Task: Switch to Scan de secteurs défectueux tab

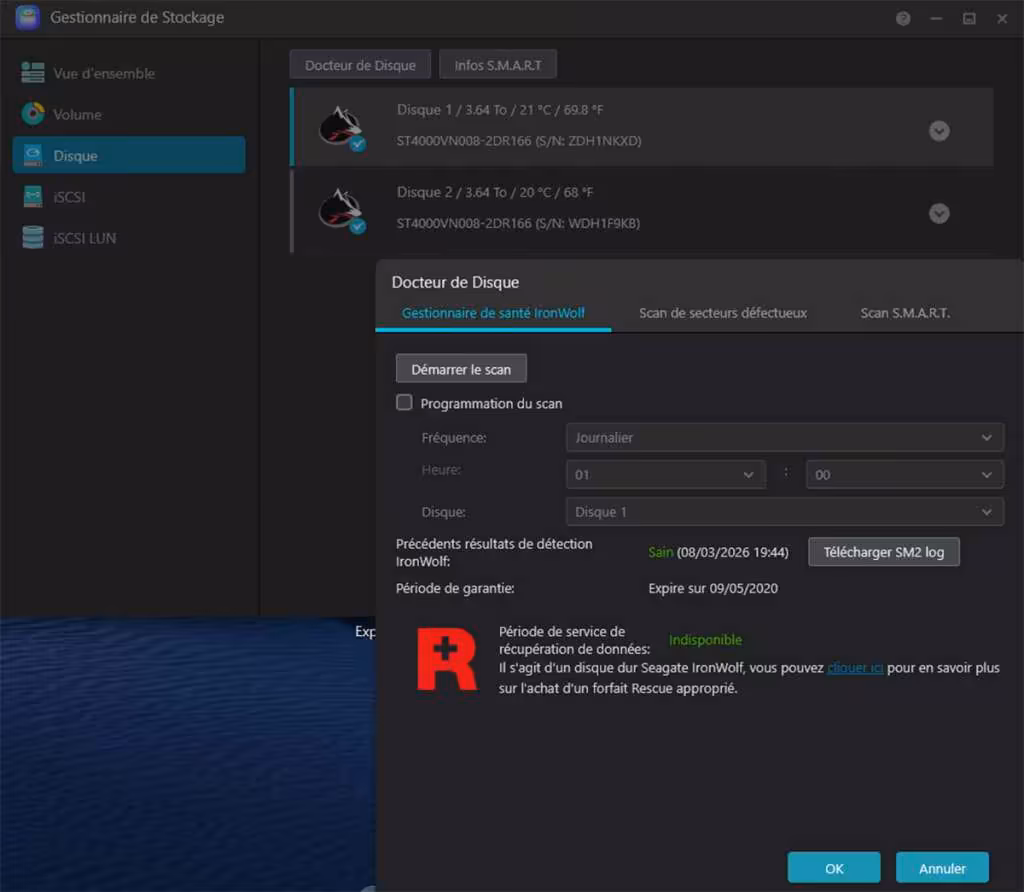Action: tap(723, 313)
